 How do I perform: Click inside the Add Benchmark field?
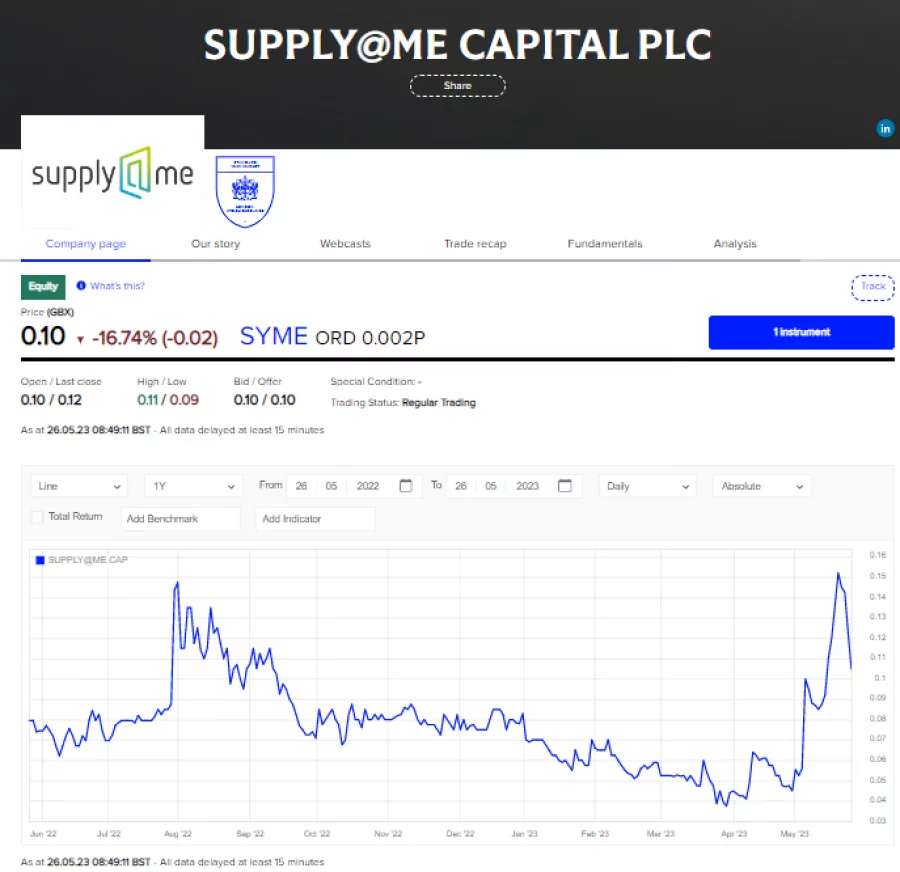(x=180, y=519)
